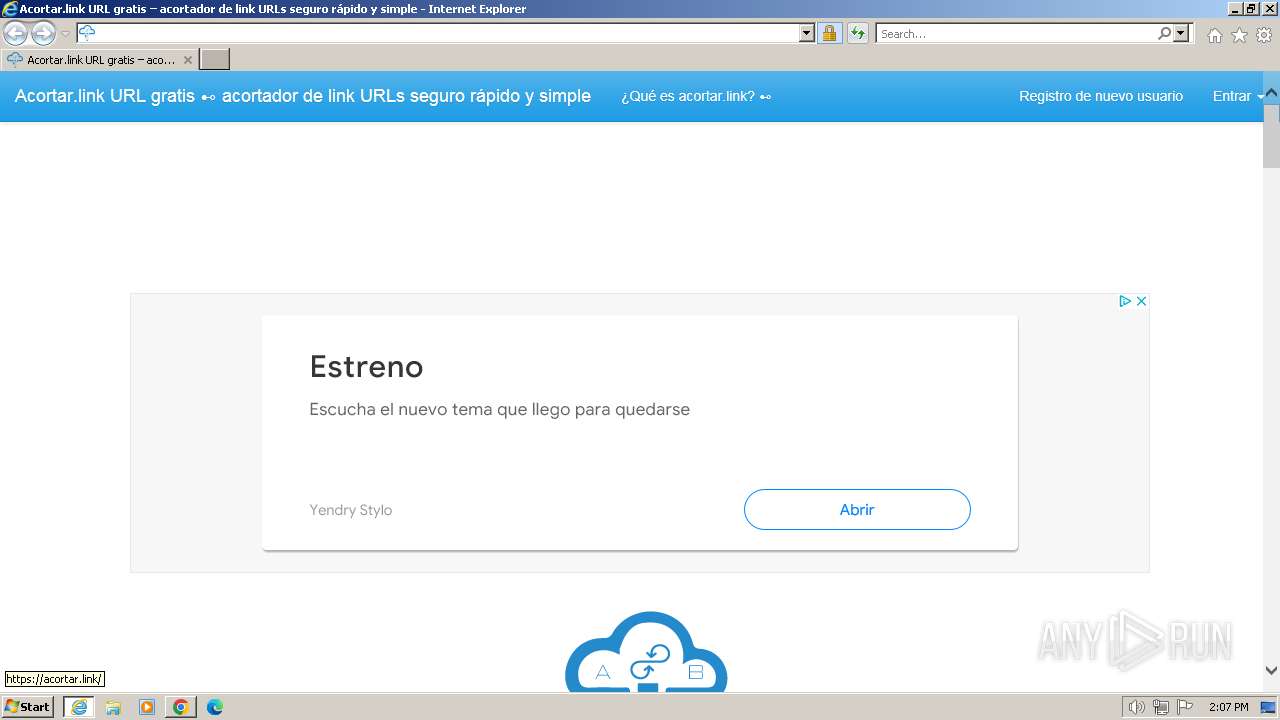The image size is (1280, 720).
Task: Open File Explorer from the taskbar
Action: [x=113, y=707]
